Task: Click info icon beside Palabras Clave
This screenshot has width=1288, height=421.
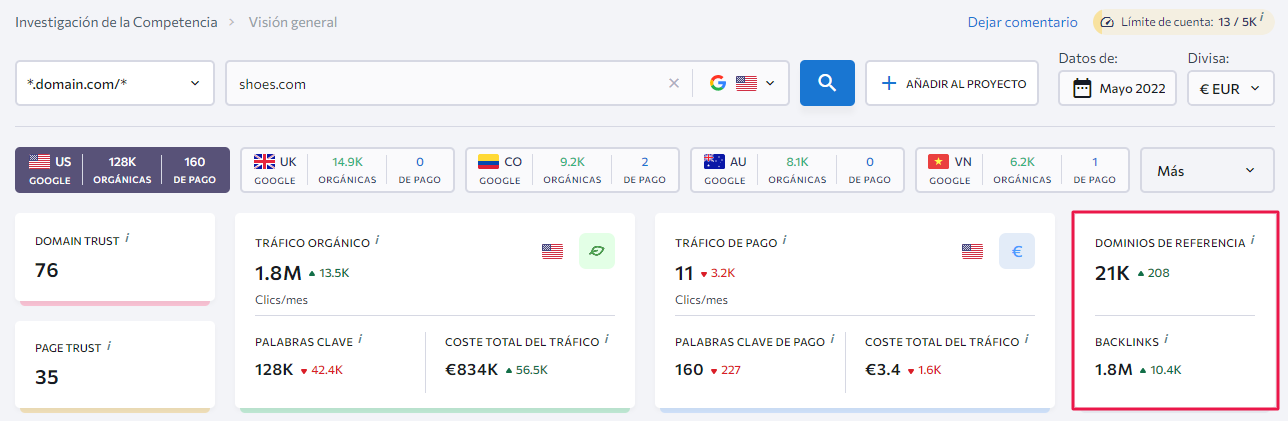Action: pyautogui.click(x=359, y=340)
